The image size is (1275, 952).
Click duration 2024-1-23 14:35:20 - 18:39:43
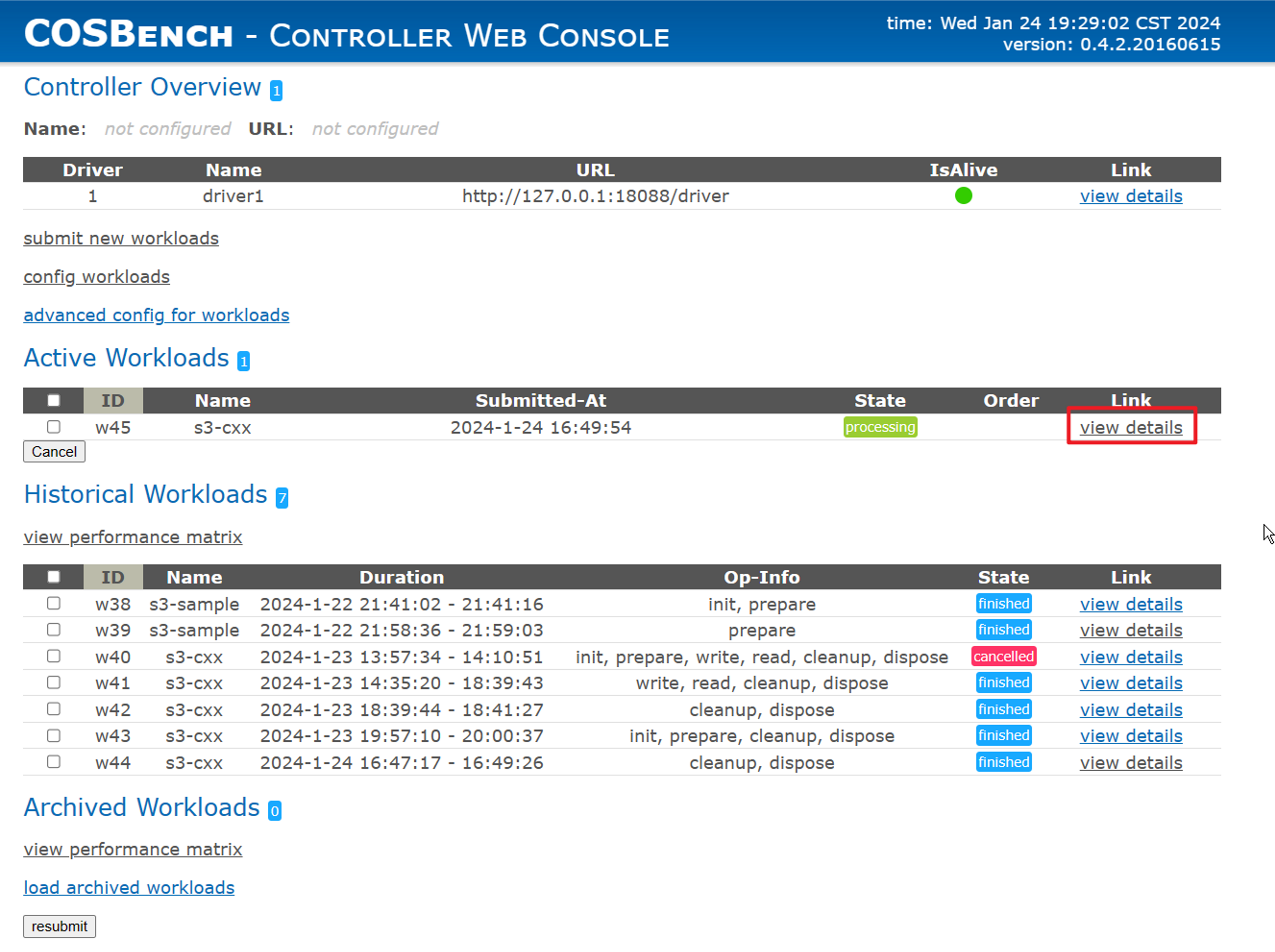[x=402, y=683]
